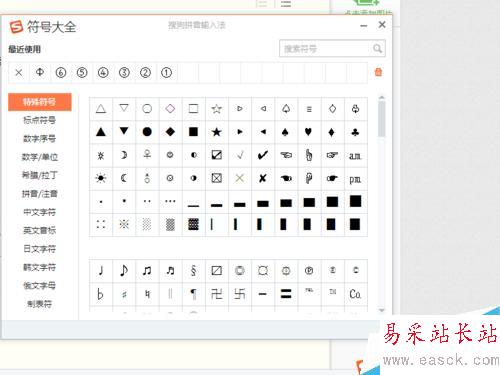Viewport: 500px width, 375px height.
Task: Insert the female ♀ symbol
Action: (x=147, y=155)
